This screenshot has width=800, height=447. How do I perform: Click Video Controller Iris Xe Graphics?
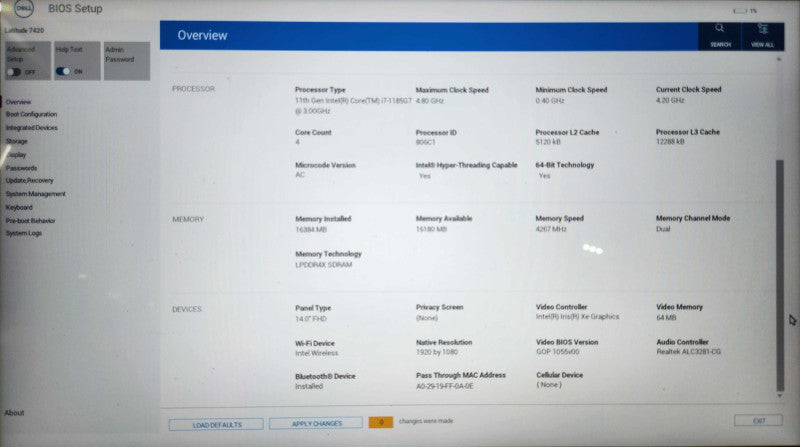click(578, 317)
